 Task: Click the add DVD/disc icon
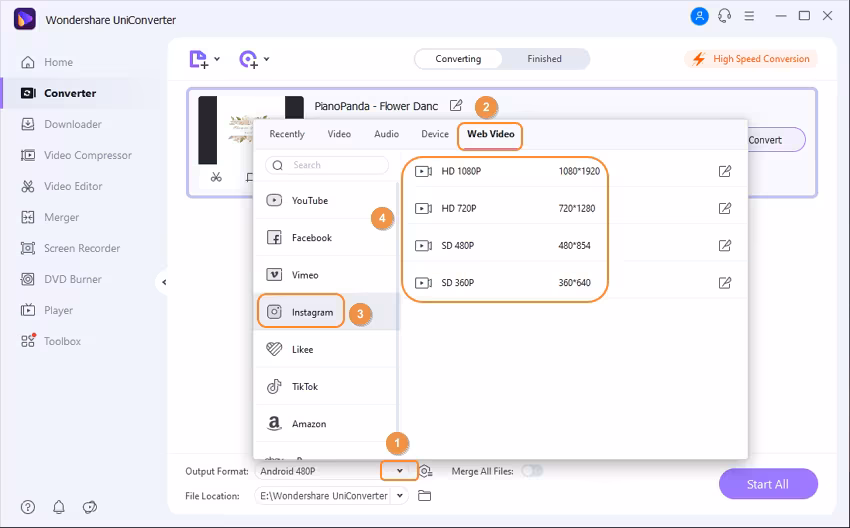pos(248,59)
